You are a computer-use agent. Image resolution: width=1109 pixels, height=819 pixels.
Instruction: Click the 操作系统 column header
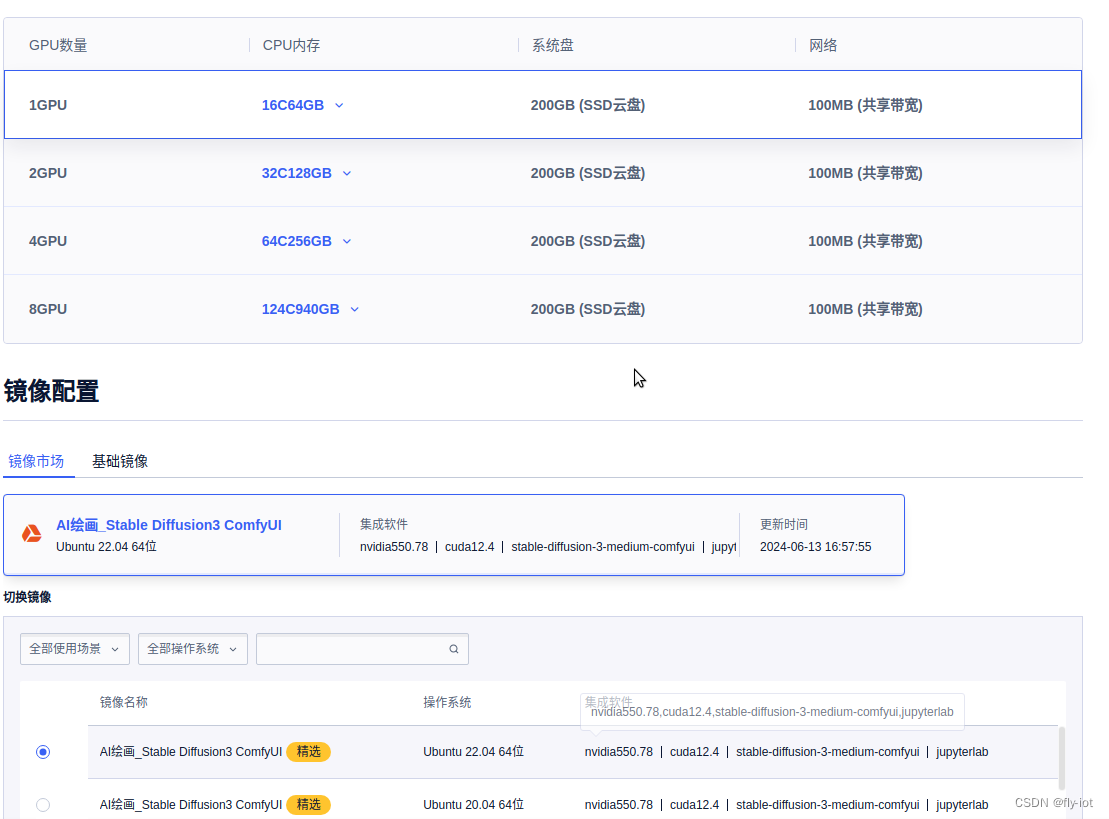(x=447, y=702)
